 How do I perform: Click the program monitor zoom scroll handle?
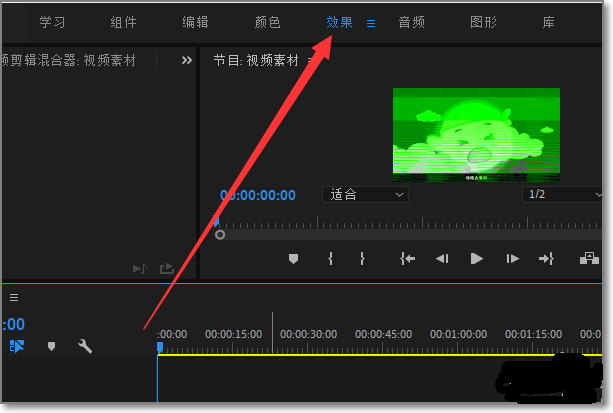tap(220, 235)
